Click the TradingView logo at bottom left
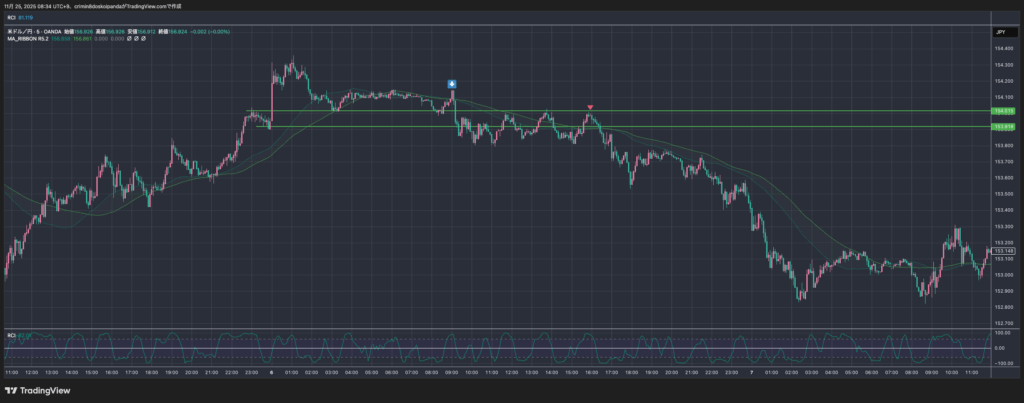1024x403 pixels. [x=37, y=390]
